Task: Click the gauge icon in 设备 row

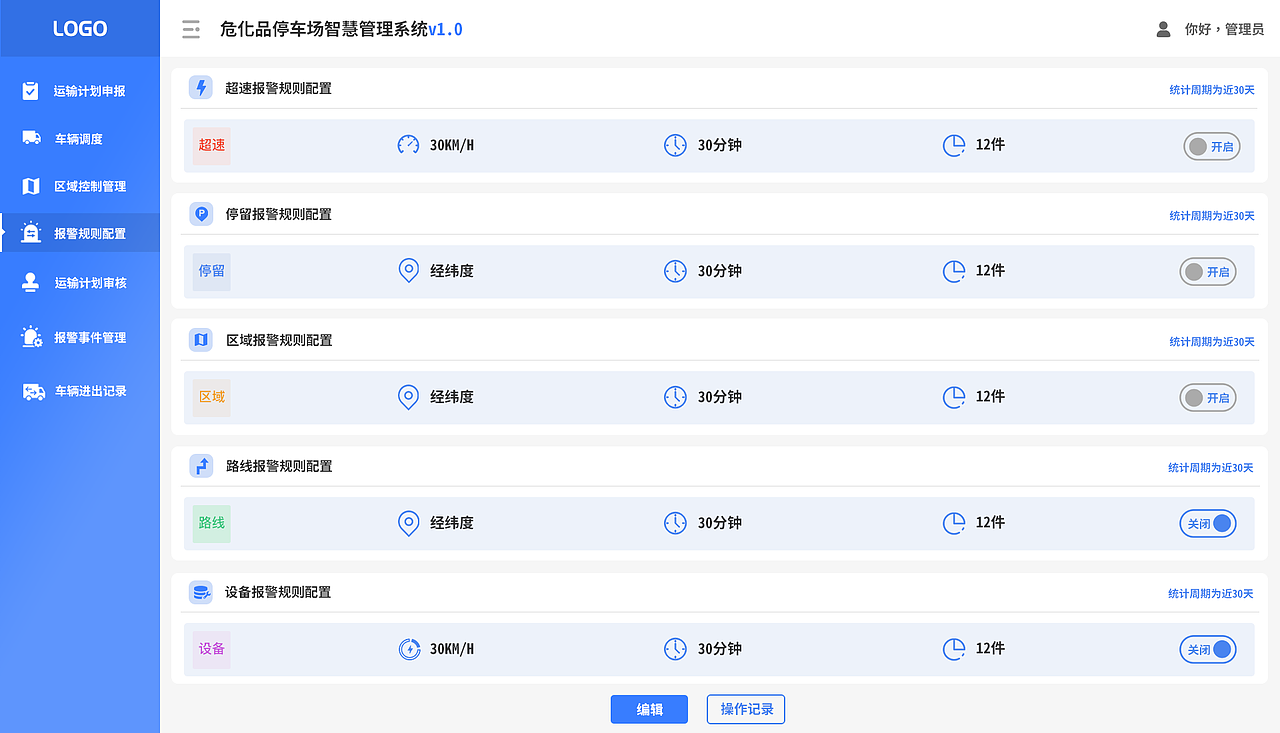Action: (408, 649)
